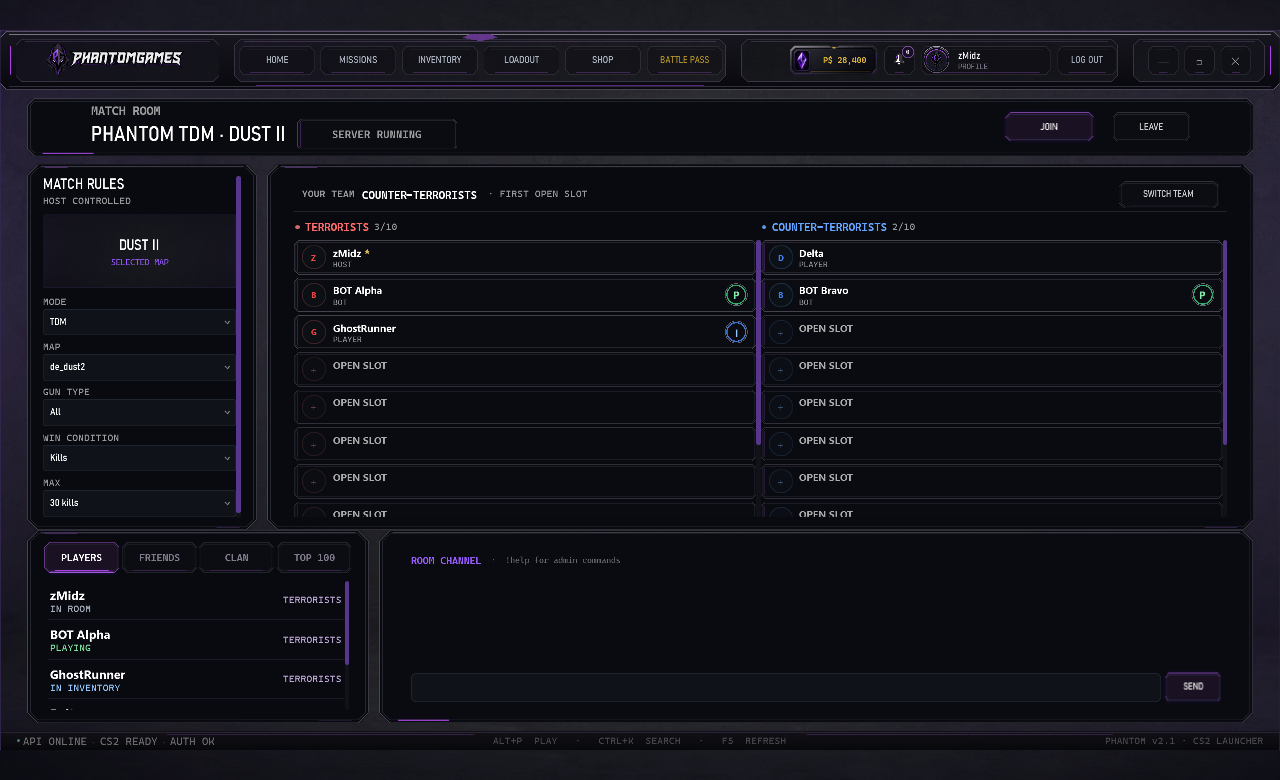Click the Counter-Terrorists list scrollbar

point(1225,342)
